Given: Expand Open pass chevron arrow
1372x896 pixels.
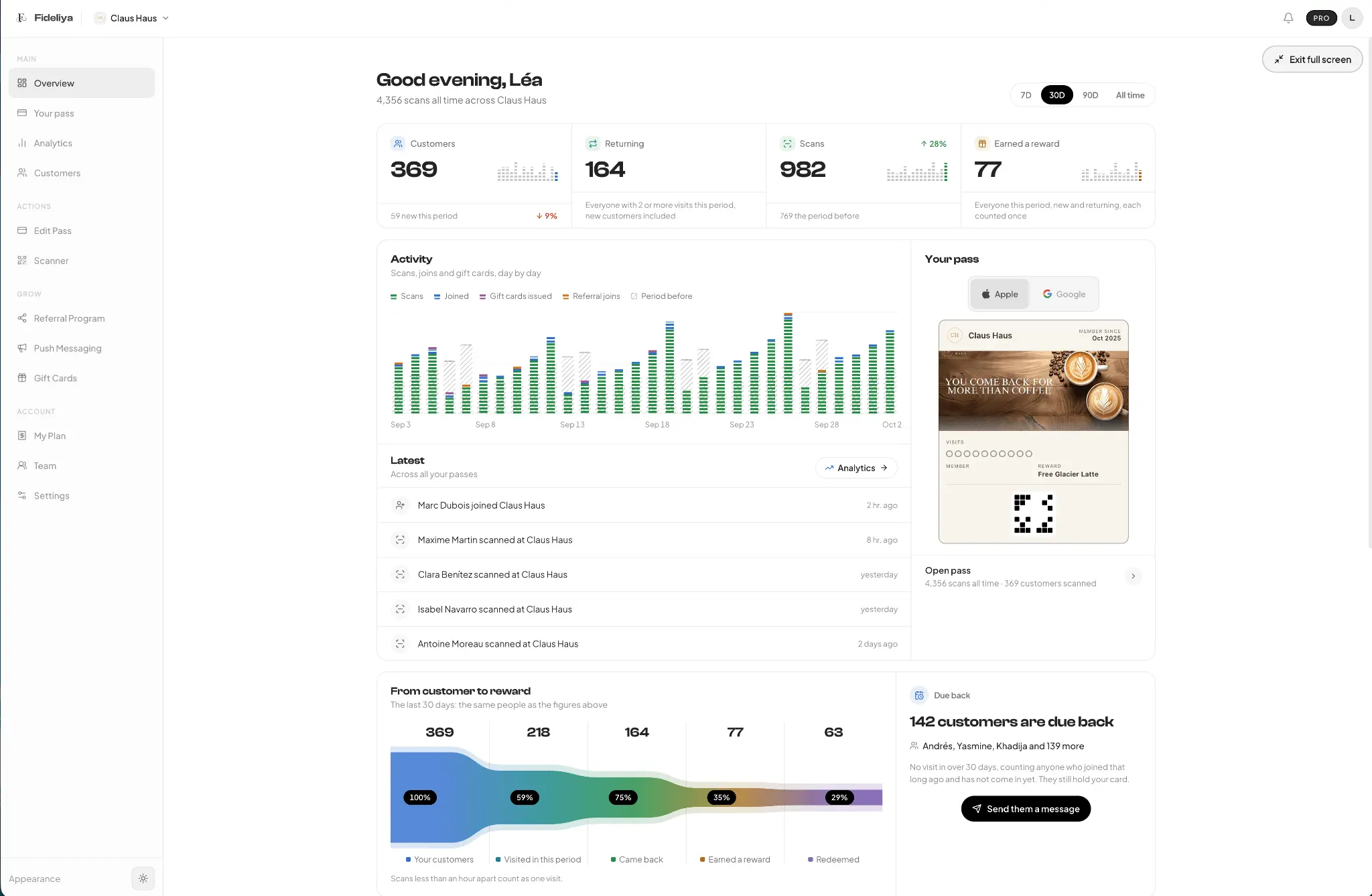Looking at the screenshot, I should click(1133, 576).
